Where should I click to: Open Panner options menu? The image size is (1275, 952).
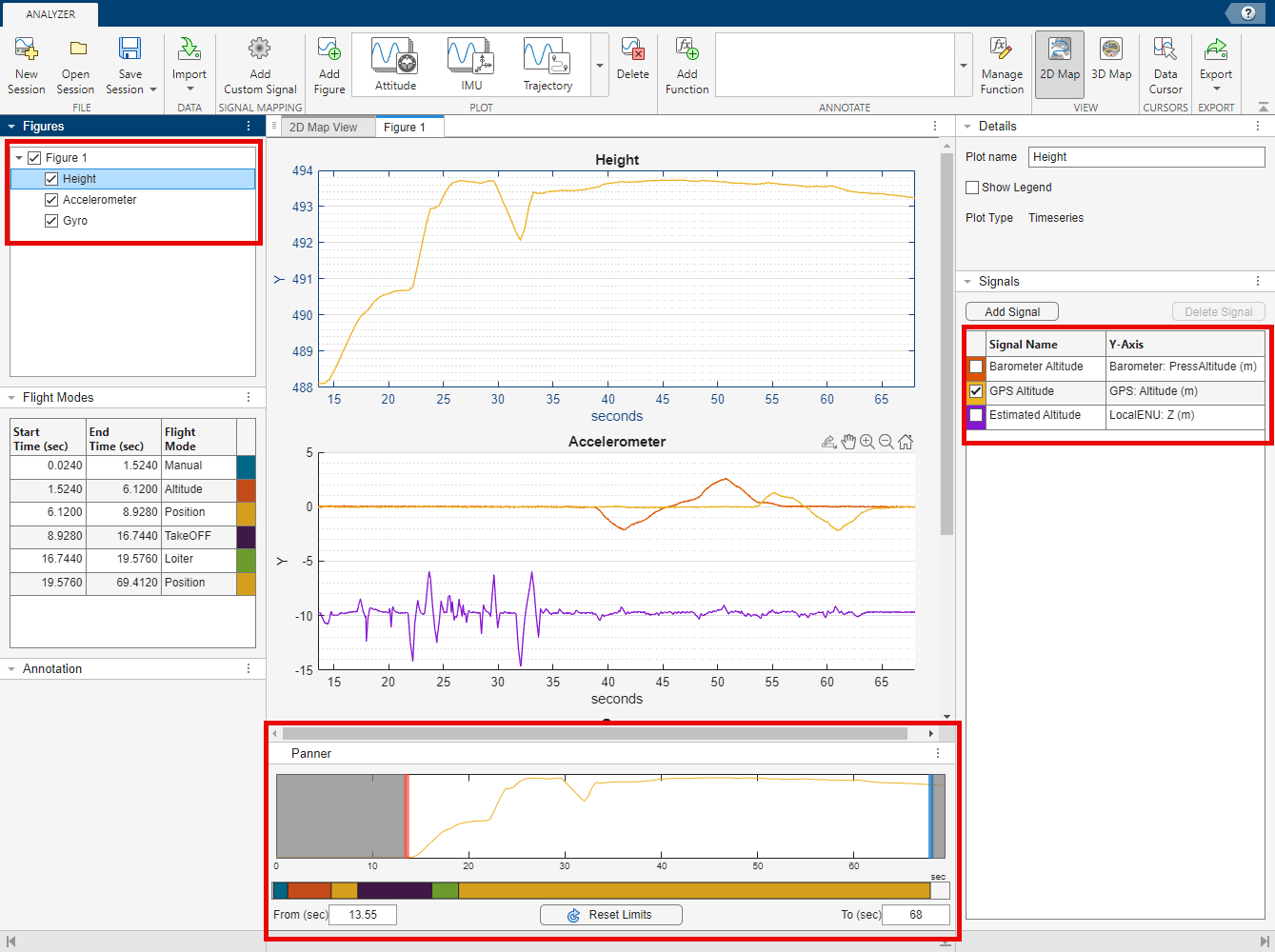[938, 753]
